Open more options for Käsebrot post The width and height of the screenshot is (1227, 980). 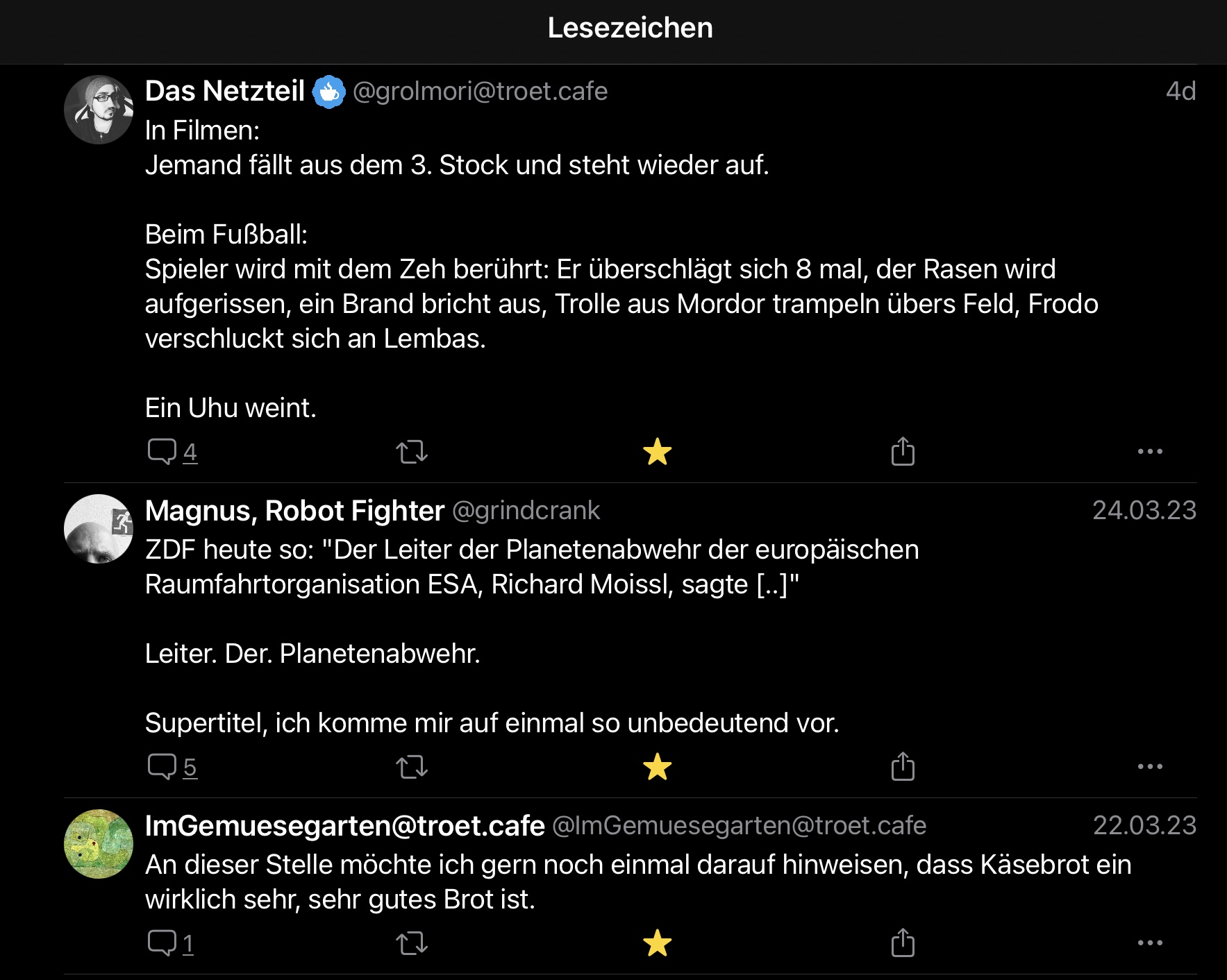[x=1150, y=943]
